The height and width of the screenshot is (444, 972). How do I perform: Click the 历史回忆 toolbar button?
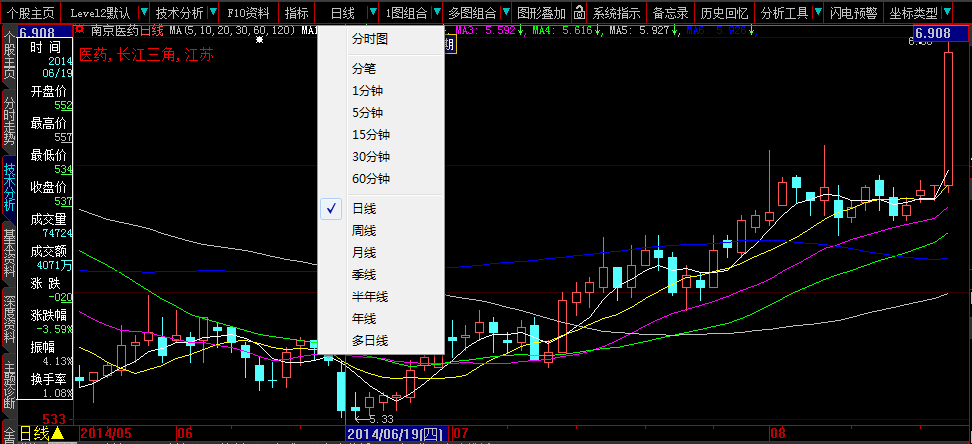pos(723,12)
